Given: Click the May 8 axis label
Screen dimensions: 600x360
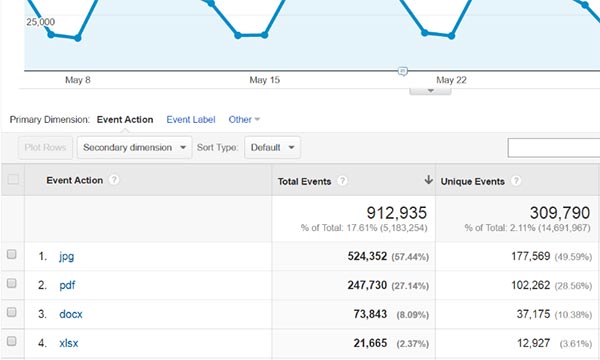Looking at the screenshot, I should (78, 80).
